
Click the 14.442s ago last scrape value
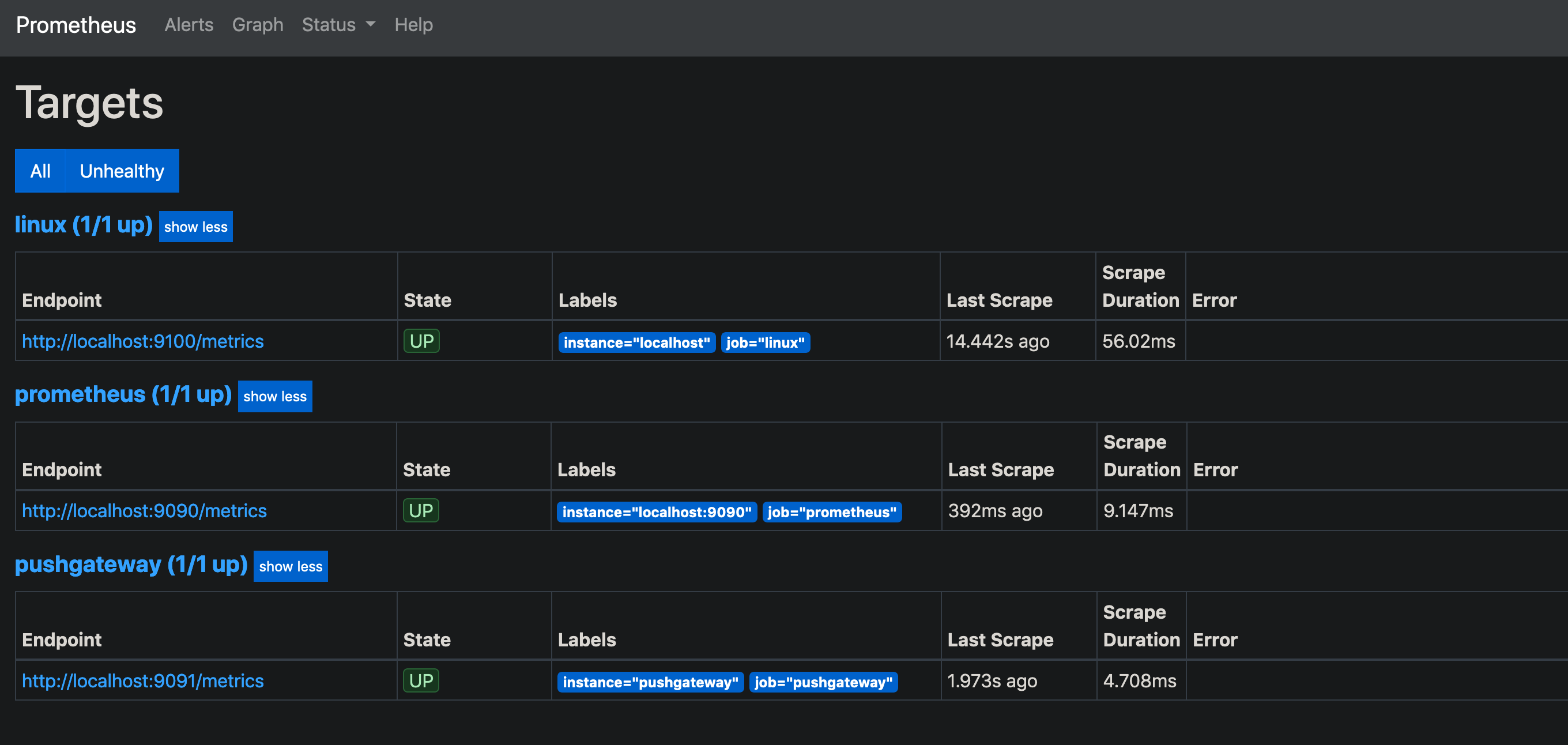[x=998, y=341]
